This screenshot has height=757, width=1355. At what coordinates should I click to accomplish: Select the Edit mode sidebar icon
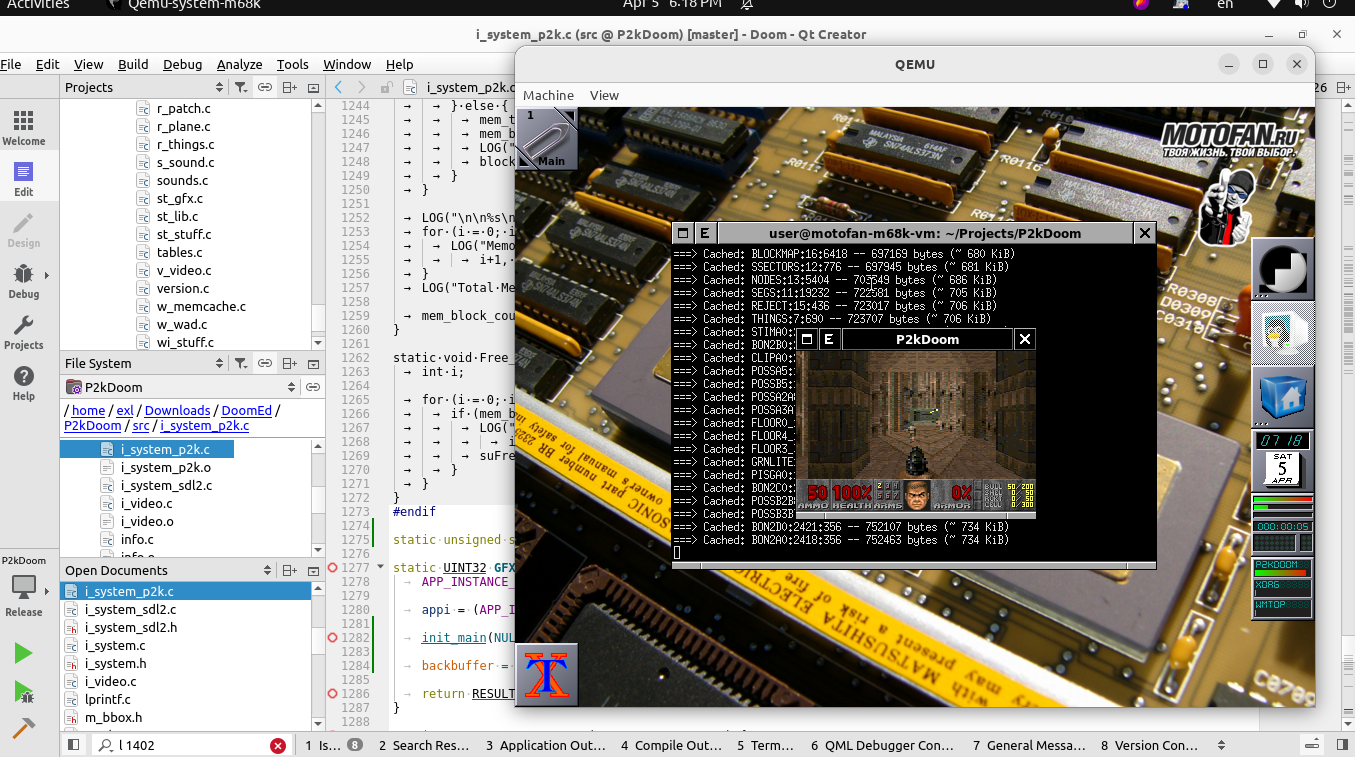pyautogui.click(x=23, y=179)
